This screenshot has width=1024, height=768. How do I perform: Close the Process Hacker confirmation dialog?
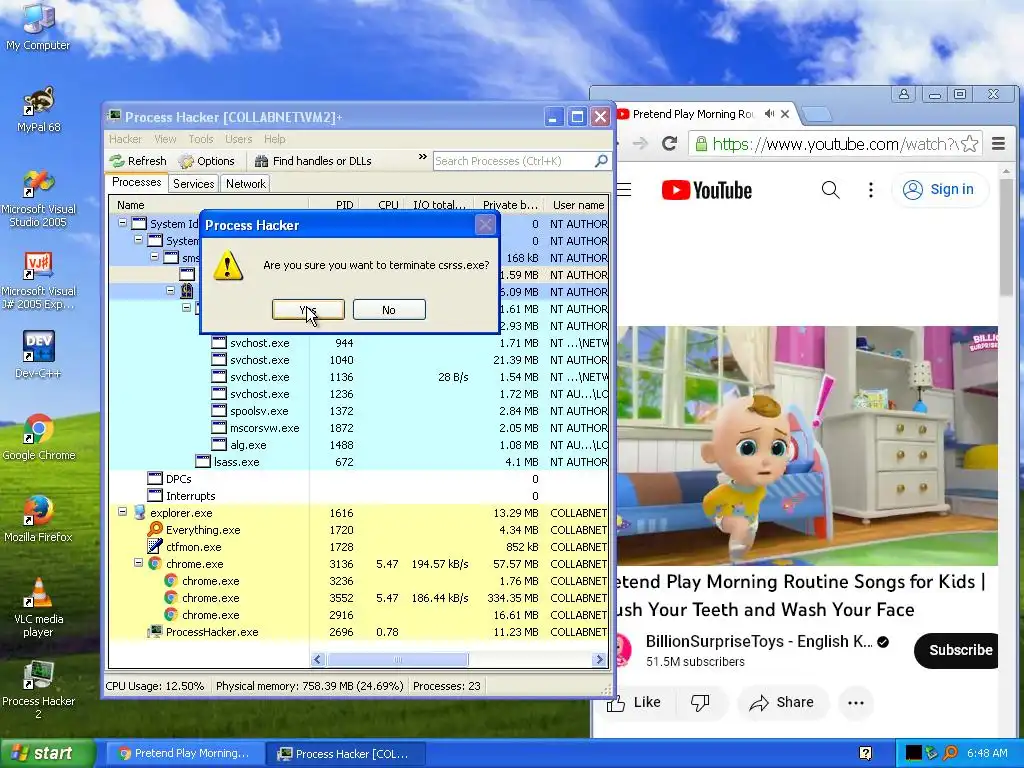pos(485,225)
